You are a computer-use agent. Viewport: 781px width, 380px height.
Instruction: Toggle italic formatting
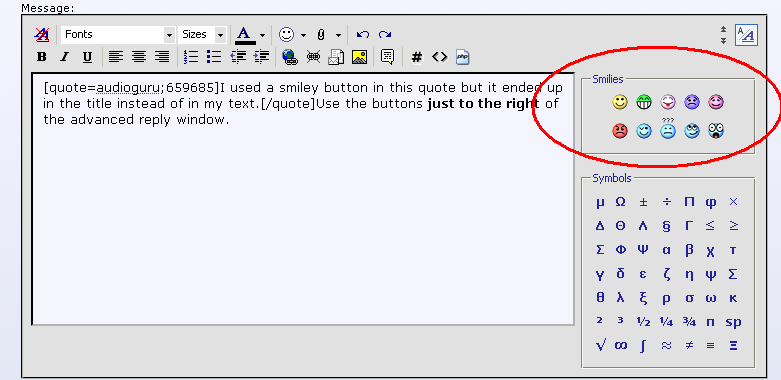[64, 57]
